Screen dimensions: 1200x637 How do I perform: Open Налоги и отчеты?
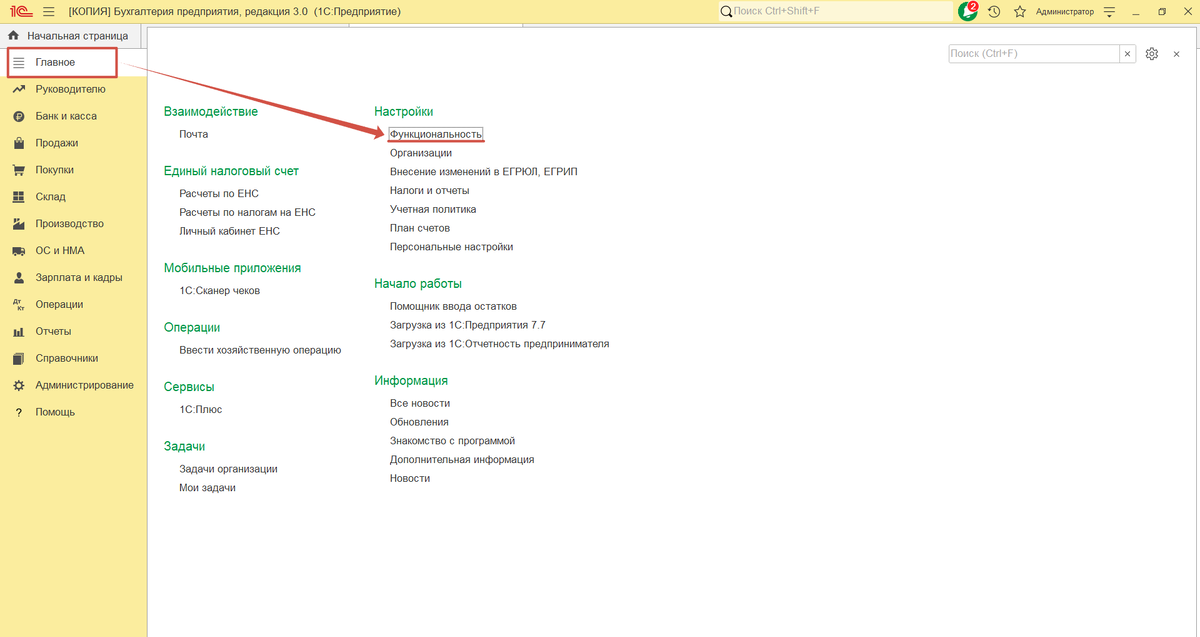(430, 190)
